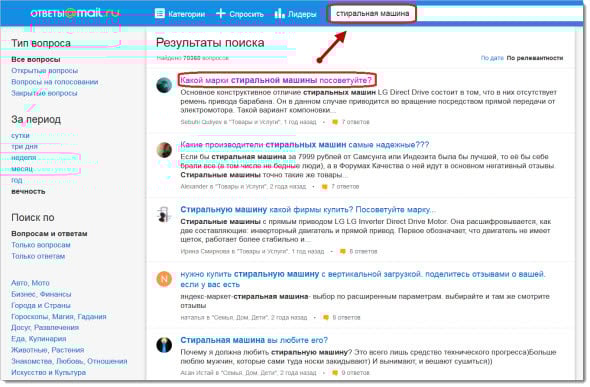Viewport: 590px width, 387px height.
Task: Choose period месяц
Action: click(x=22, y=169)
